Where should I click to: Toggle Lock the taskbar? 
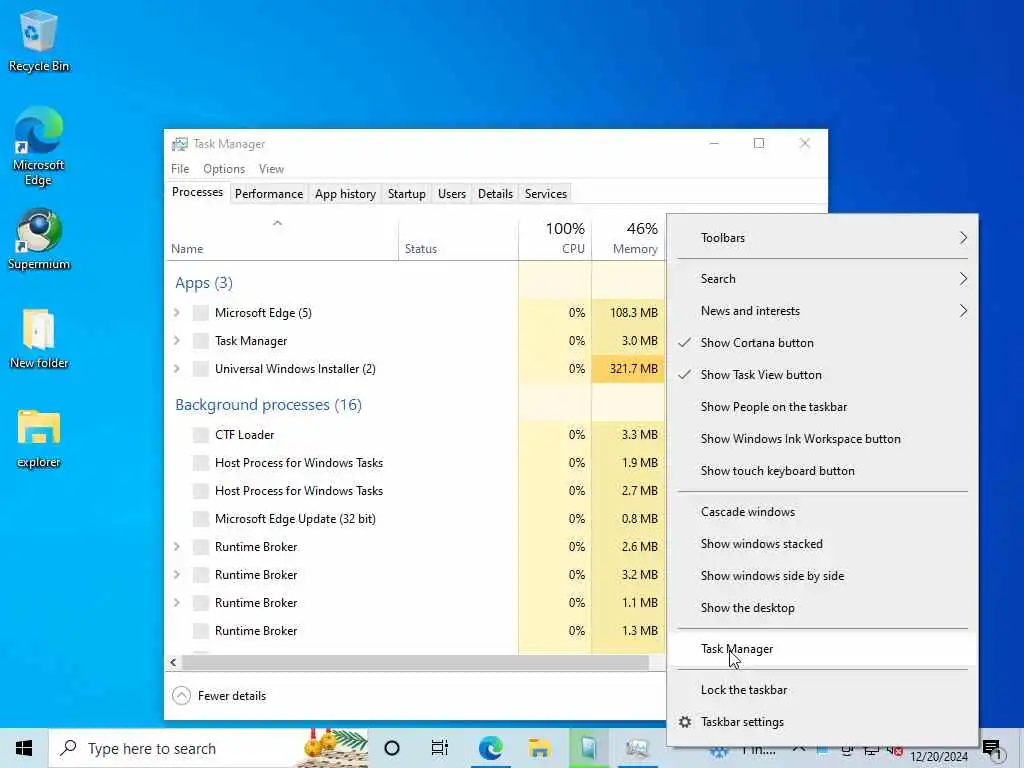(822, 690)
